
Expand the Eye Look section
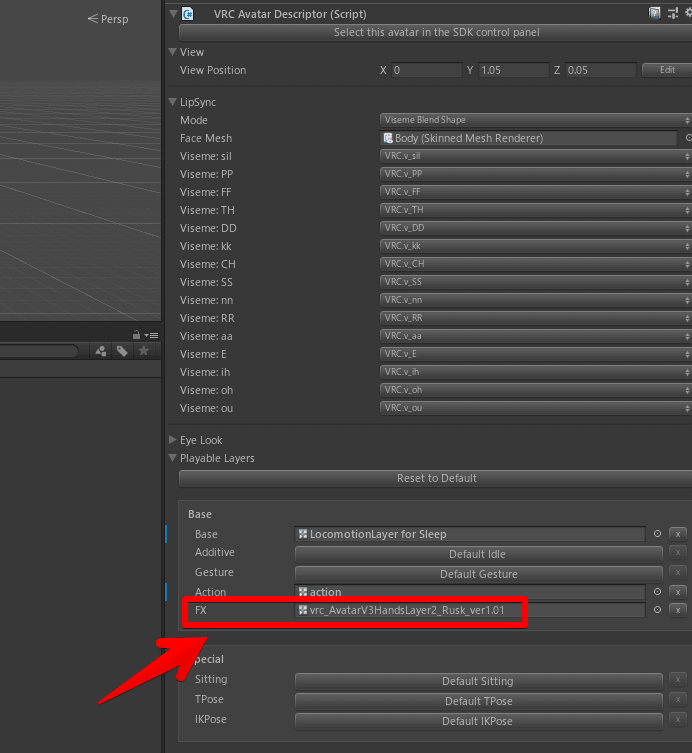[173, 440]
